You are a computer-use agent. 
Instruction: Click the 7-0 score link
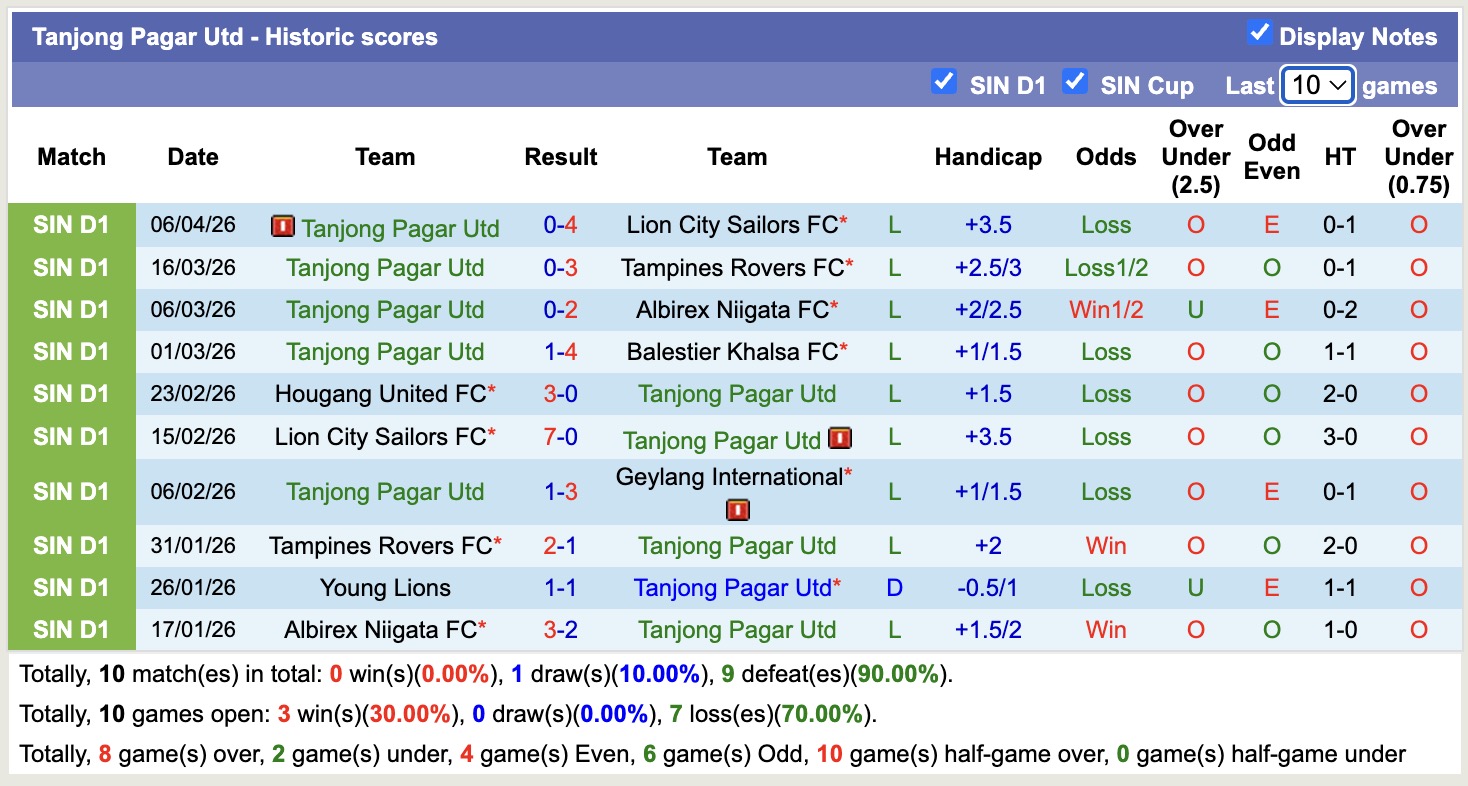click(560, 437)
